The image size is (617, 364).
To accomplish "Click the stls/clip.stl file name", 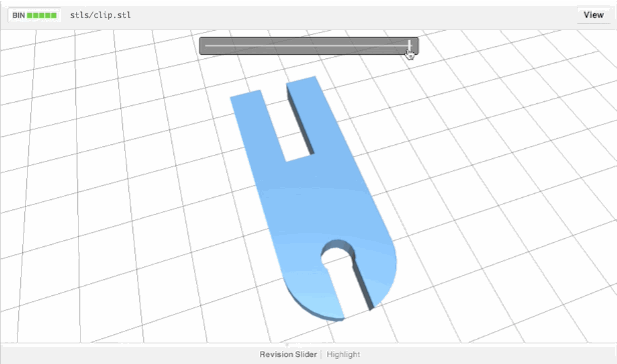I will [100, 15].
